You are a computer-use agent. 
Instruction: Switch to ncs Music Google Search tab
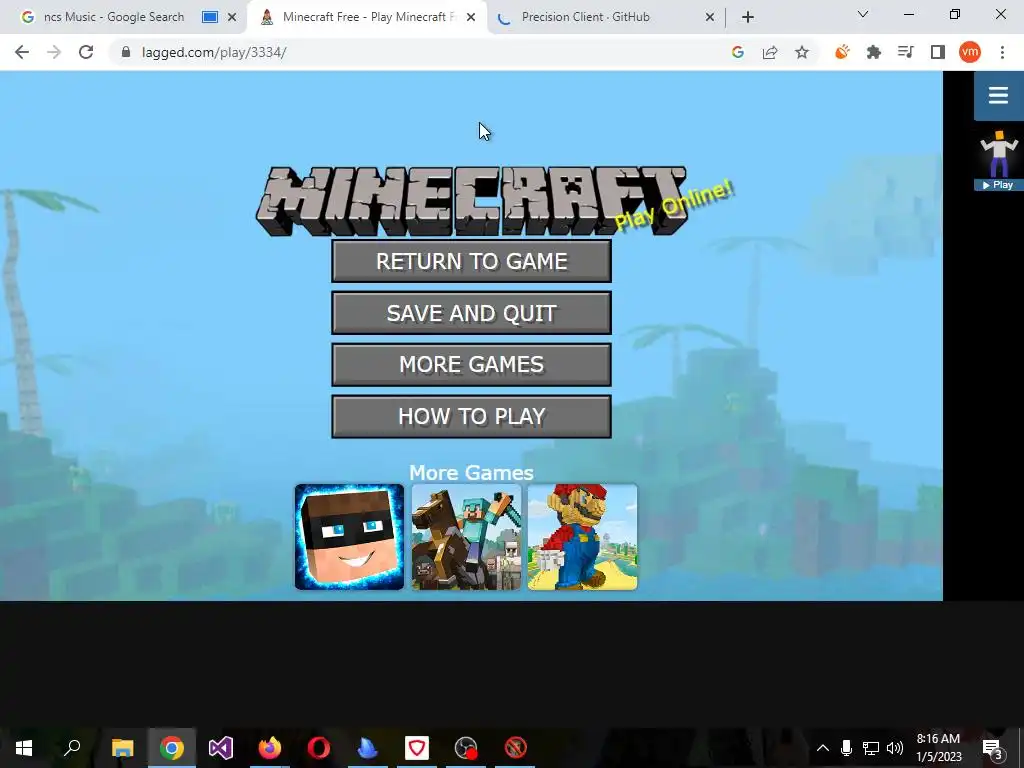pyautogui.click(x=114, y=17)
